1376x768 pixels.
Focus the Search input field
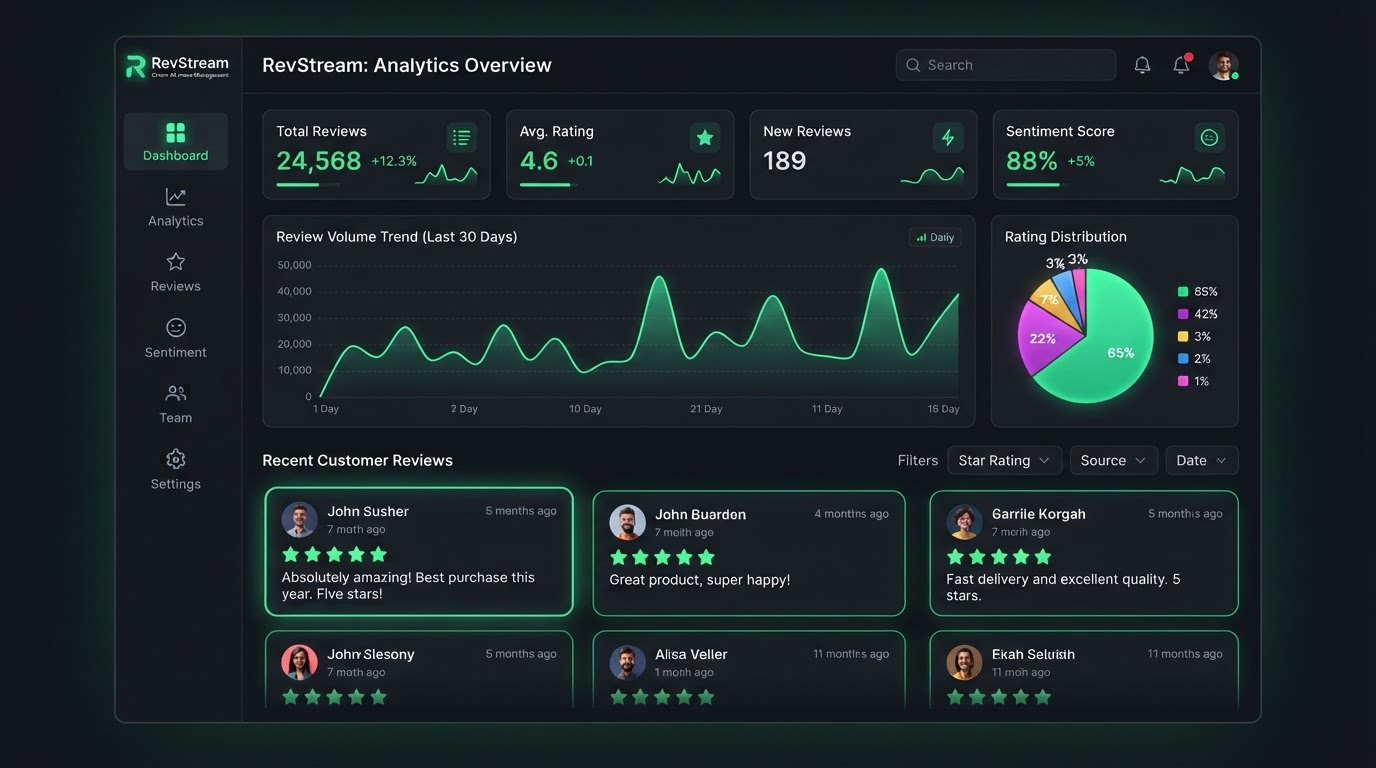click(1005, 65)
